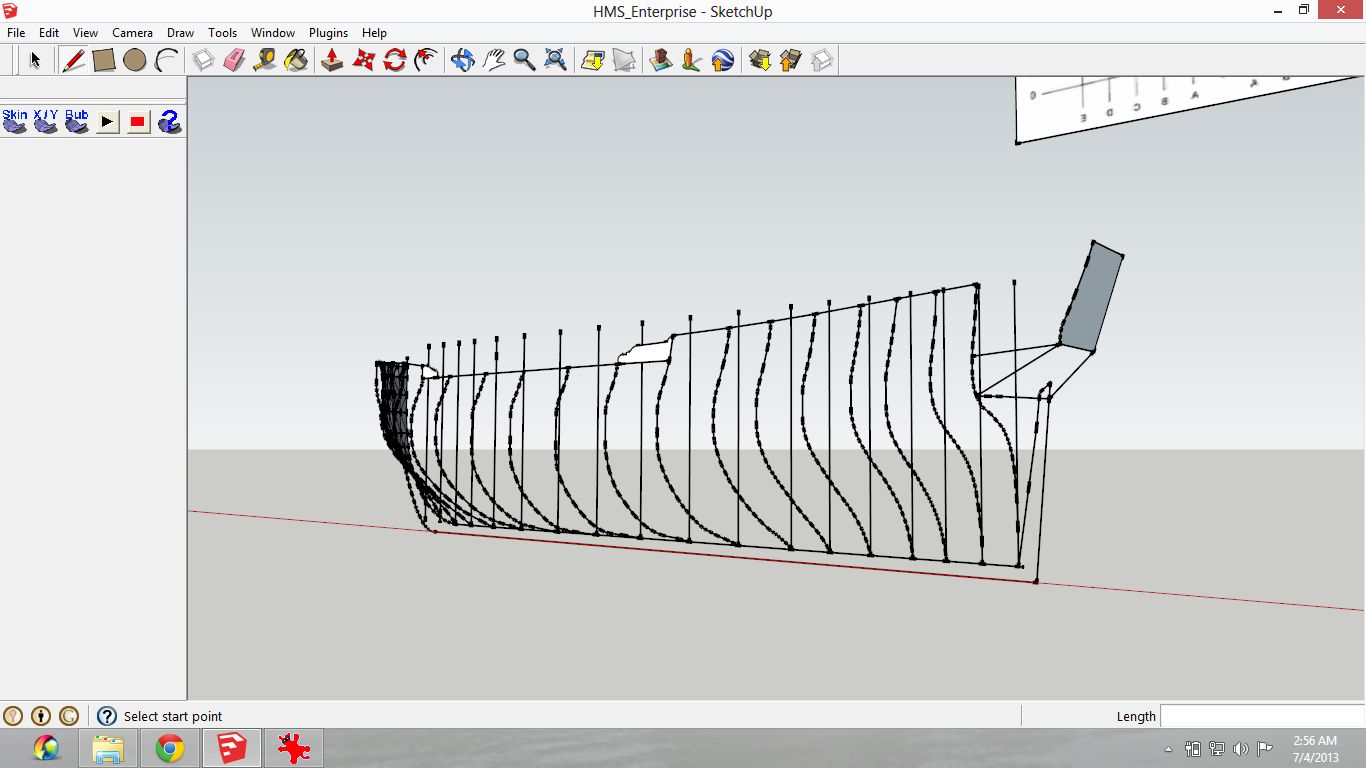
Task: Choose the Select arrow tool
Action: pos(35,60)
